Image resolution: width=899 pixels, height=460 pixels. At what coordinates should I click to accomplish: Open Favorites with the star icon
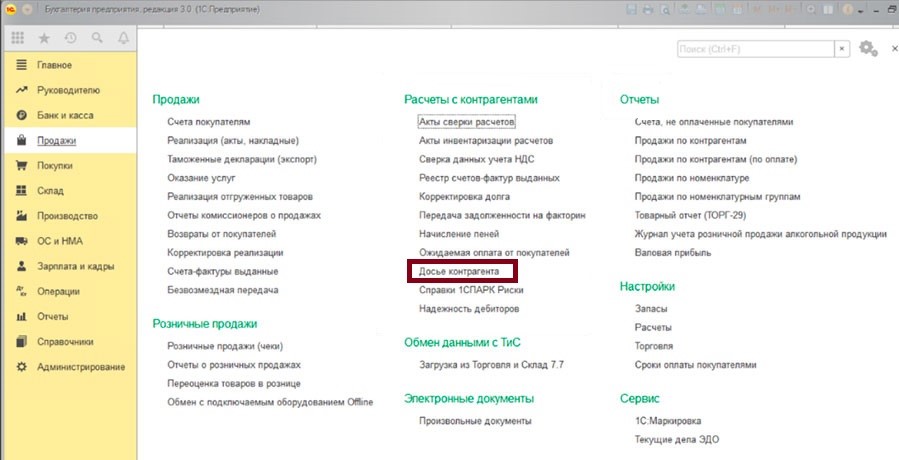pos(44,38)
